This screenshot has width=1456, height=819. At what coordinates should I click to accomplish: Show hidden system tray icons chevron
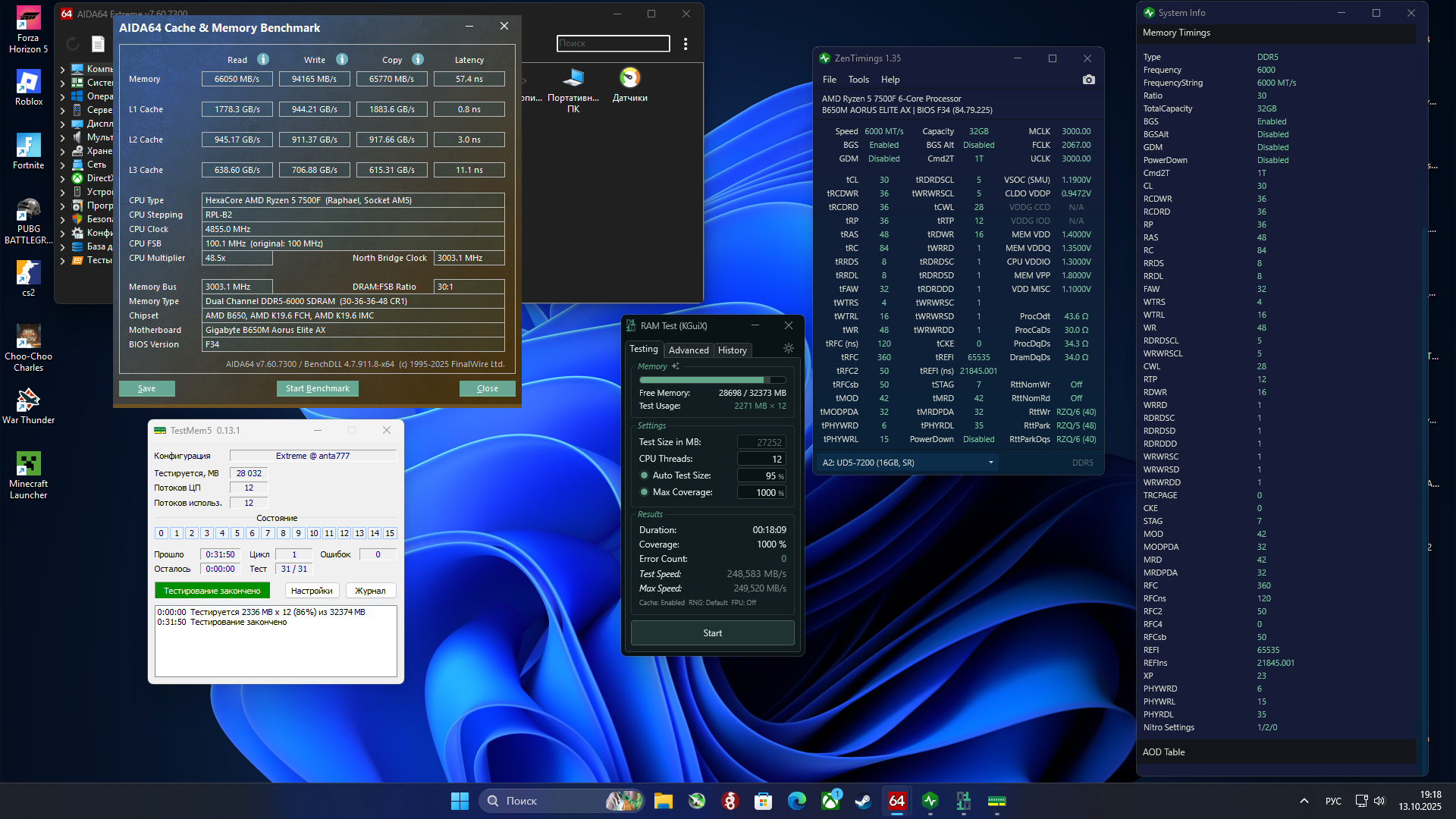click(1304, 801)
